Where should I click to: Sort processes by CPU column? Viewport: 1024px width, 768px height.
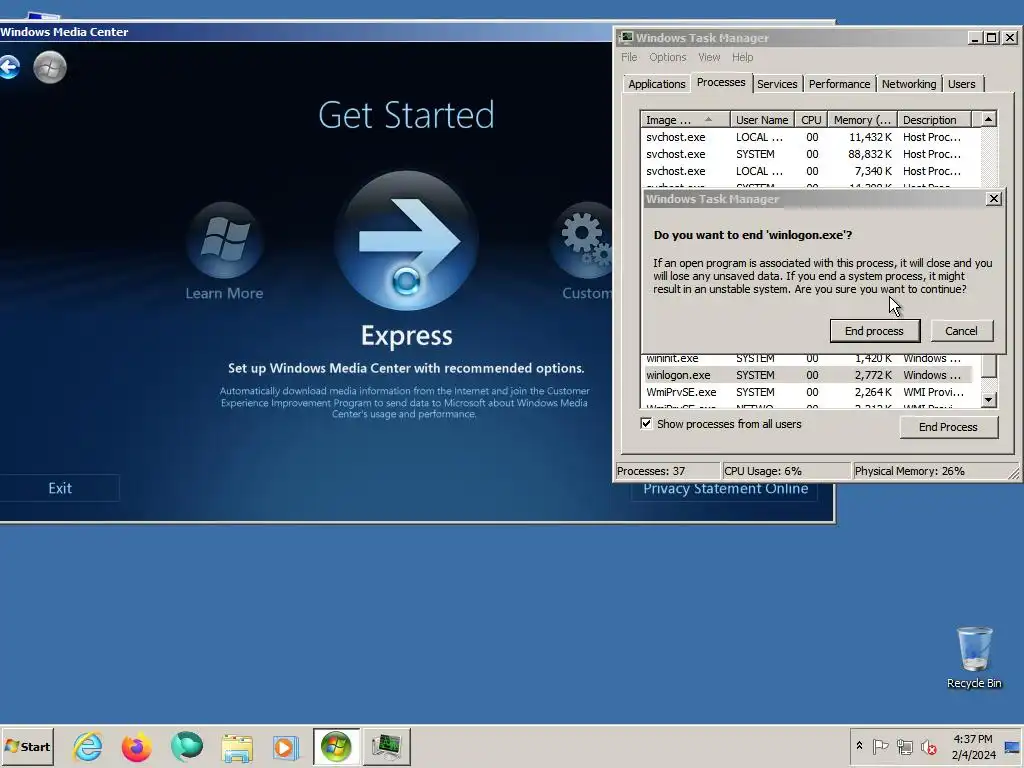(x=811, y=120)
